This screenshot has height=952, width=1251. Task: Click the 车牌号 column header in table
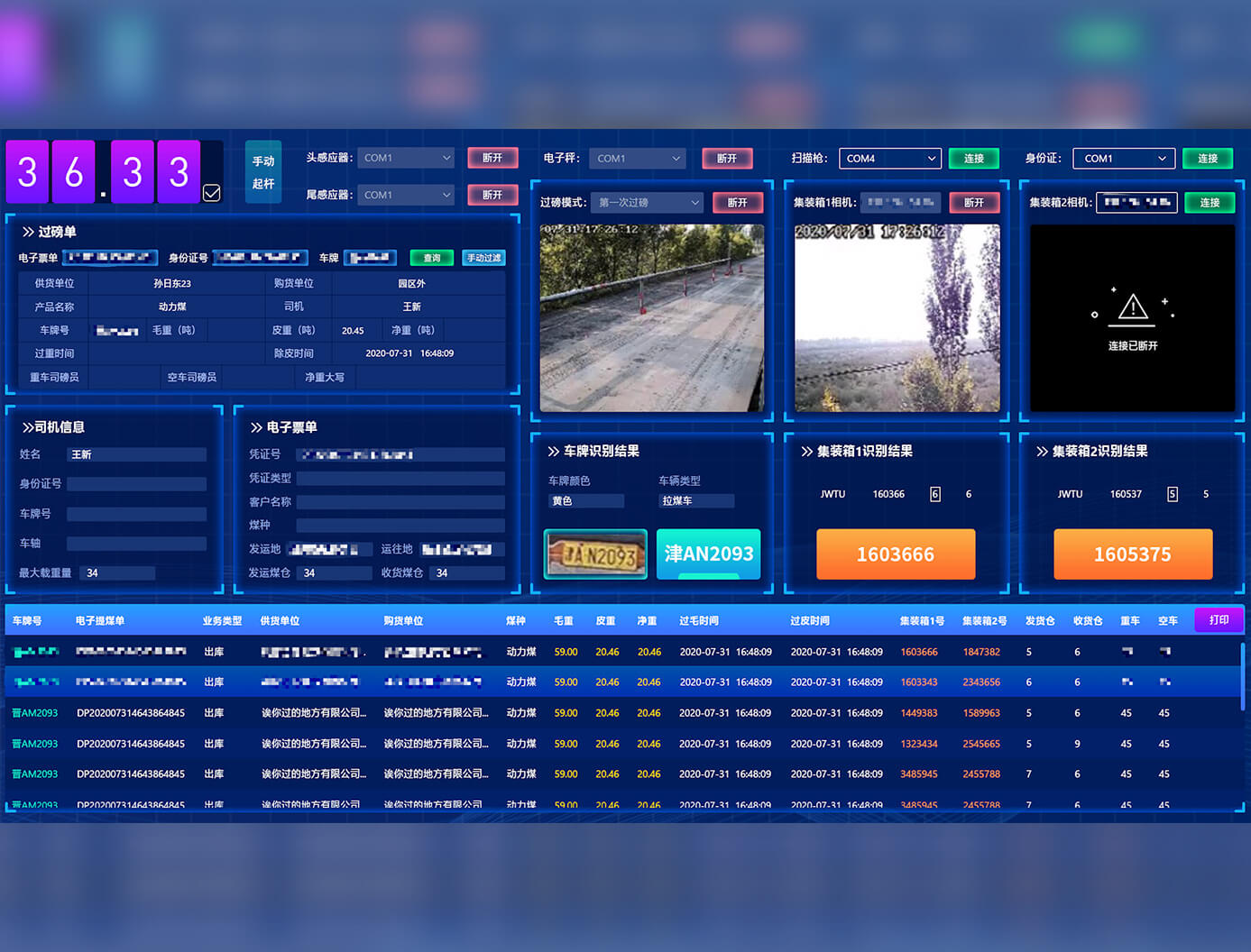(x=27, y=620)
